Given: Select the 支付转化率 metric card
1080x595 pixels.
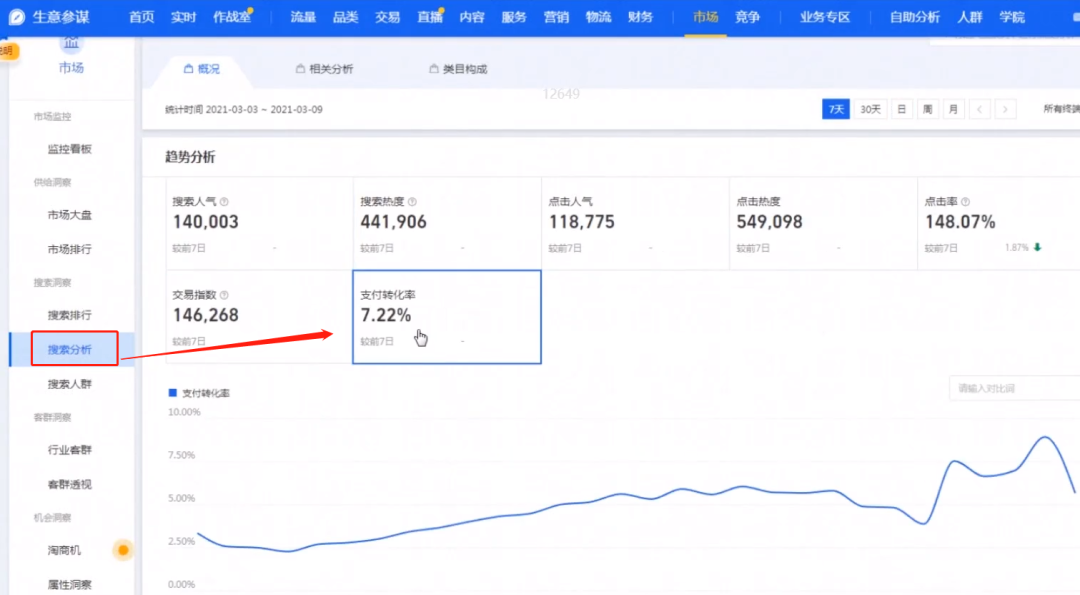Looking at the screenshot, I should (x=447, y=317).
